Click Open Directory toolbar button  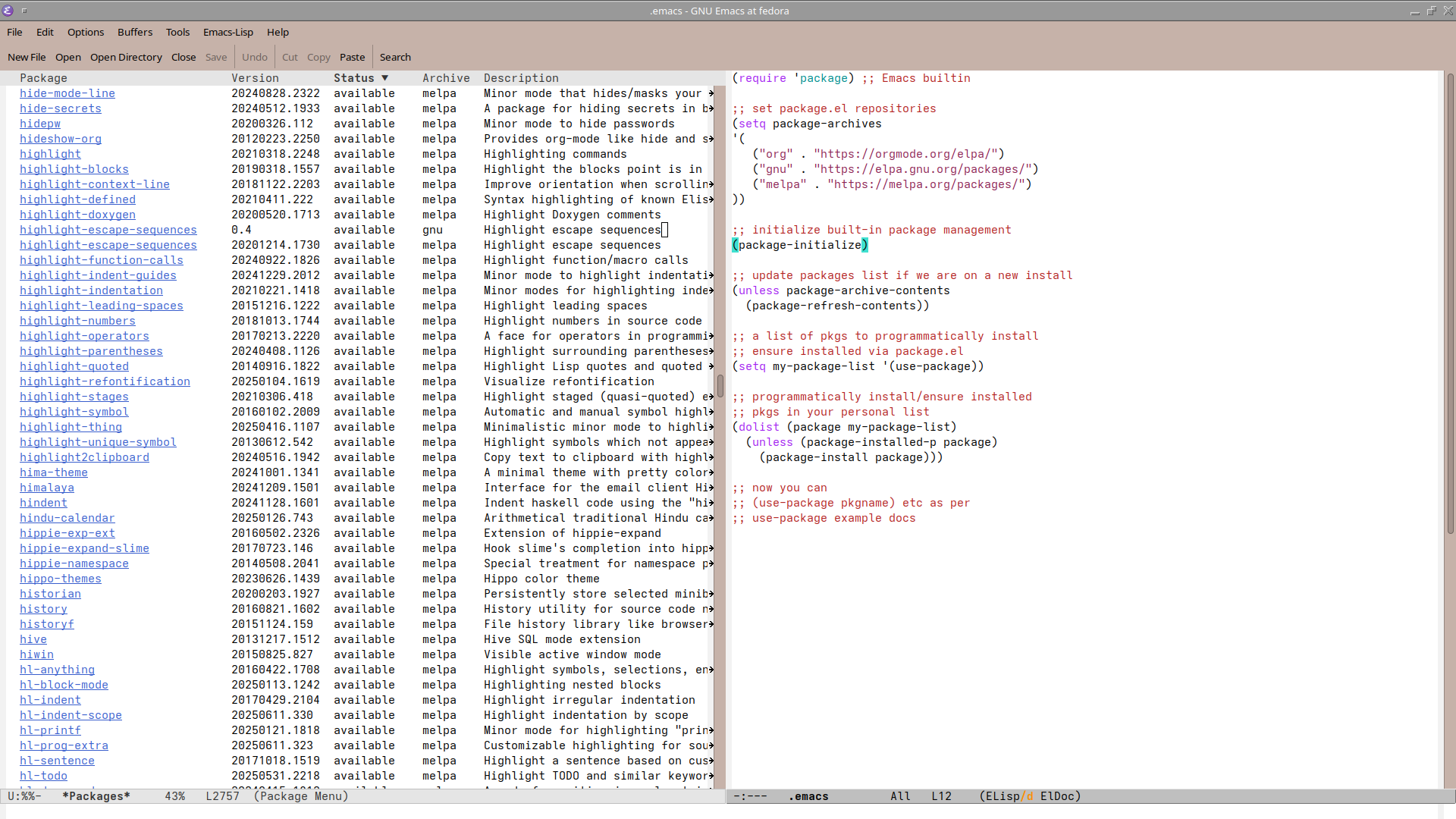pos(126,57)
